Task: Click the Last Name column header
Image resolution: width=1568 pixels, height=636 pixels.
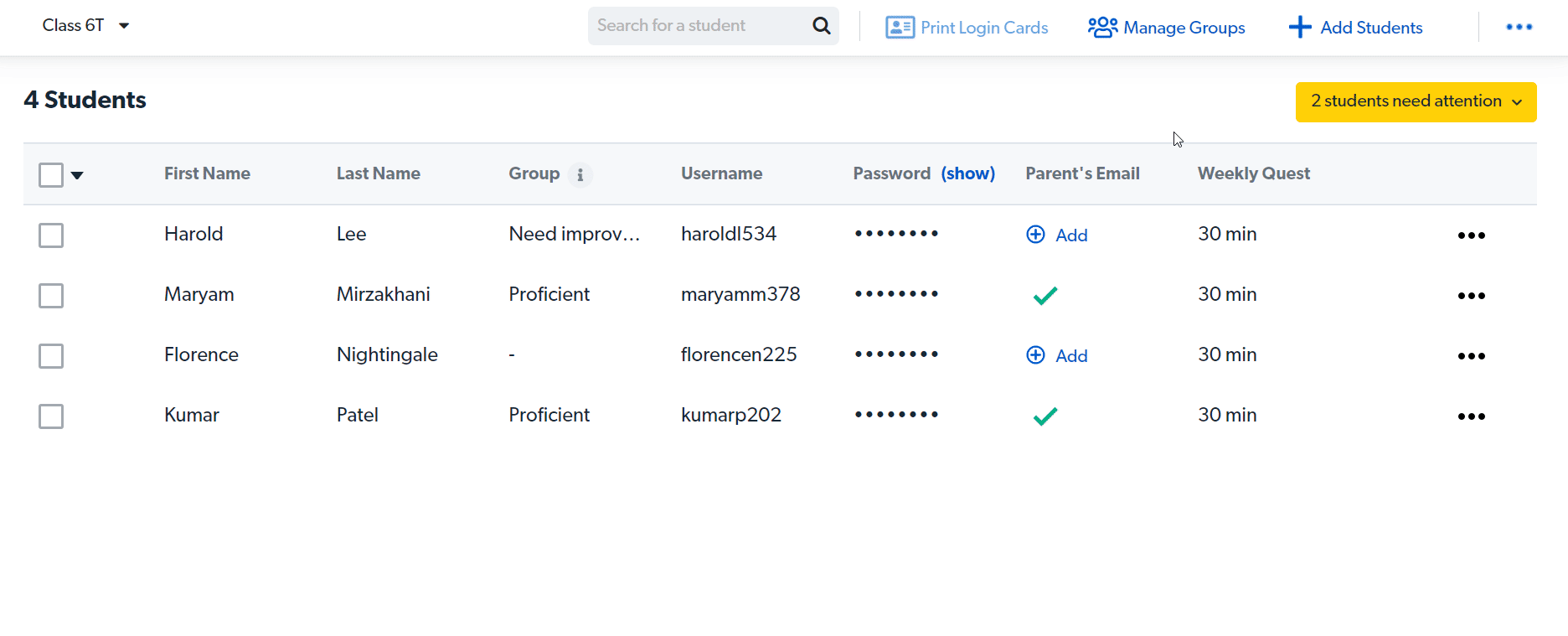Action: 378,173
